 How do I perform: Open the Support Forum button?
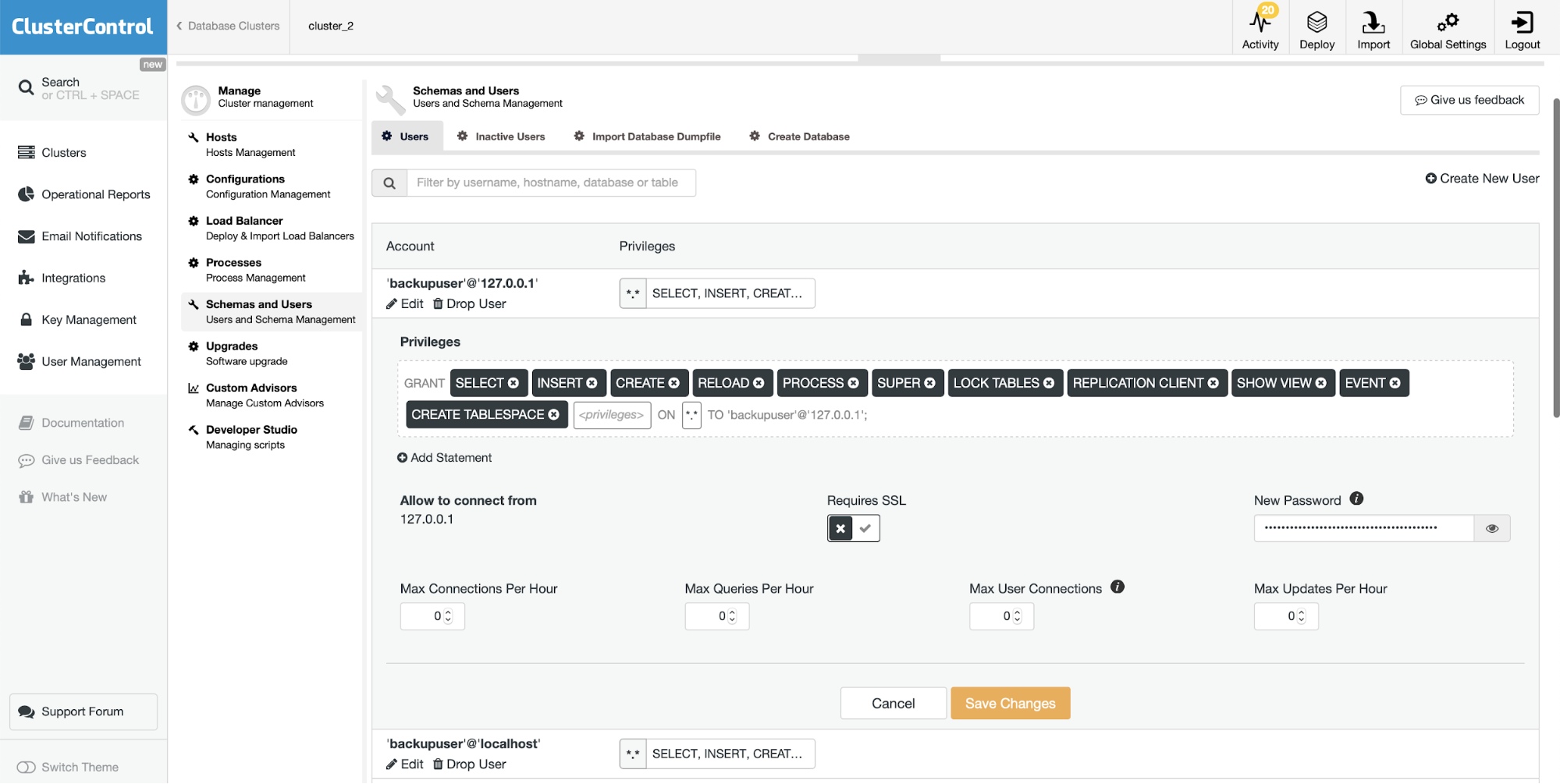pyautogui.click(x=84, y=711)
